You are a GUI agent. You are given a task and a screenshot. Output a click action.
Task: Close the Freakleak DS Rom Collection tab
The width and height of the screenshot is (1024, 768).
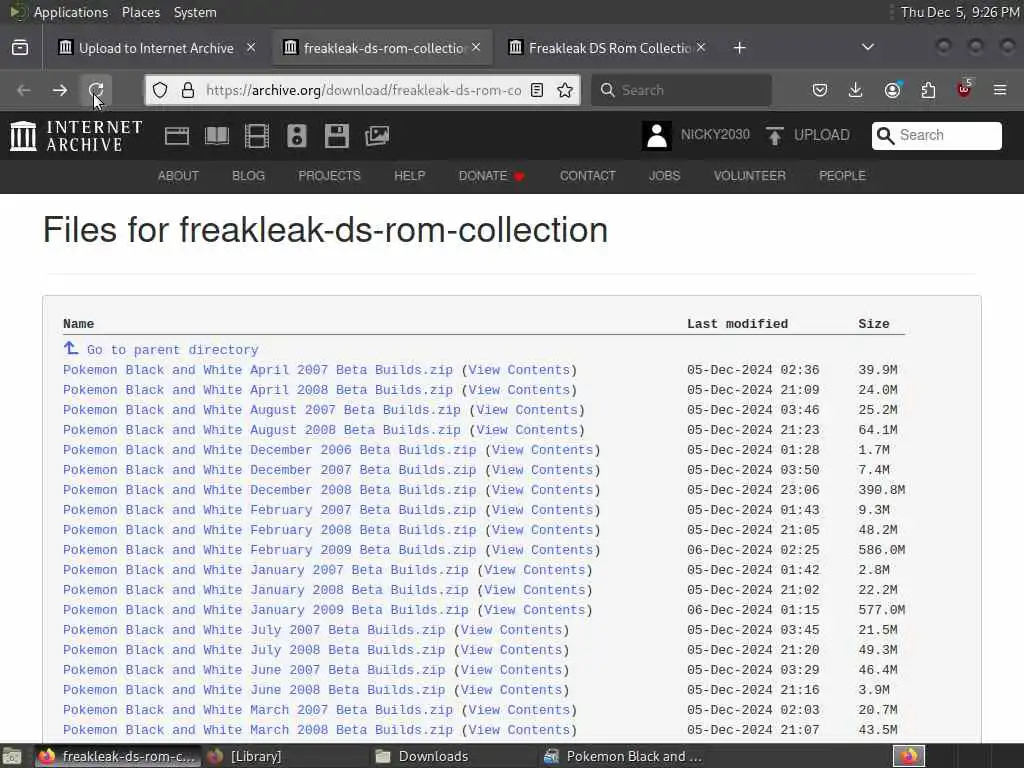(701, 47)
